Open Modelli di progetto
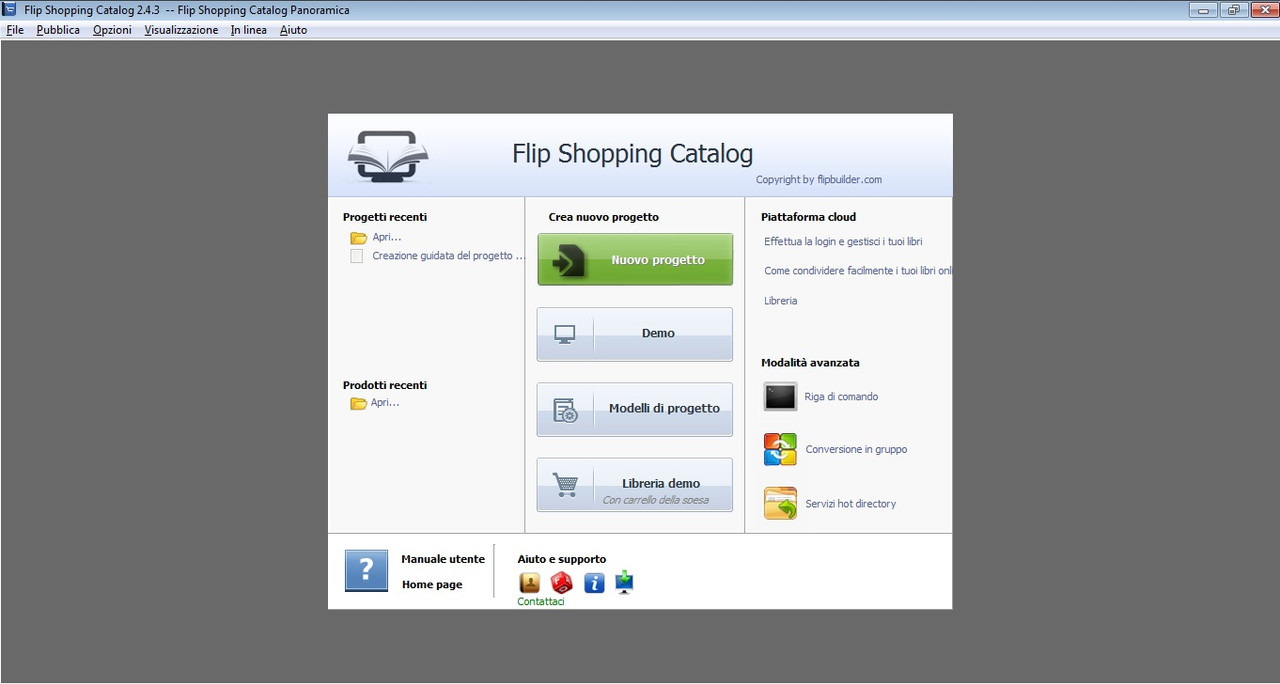The width and height of the screenshot is (1280, 684). tap(635, 408)
